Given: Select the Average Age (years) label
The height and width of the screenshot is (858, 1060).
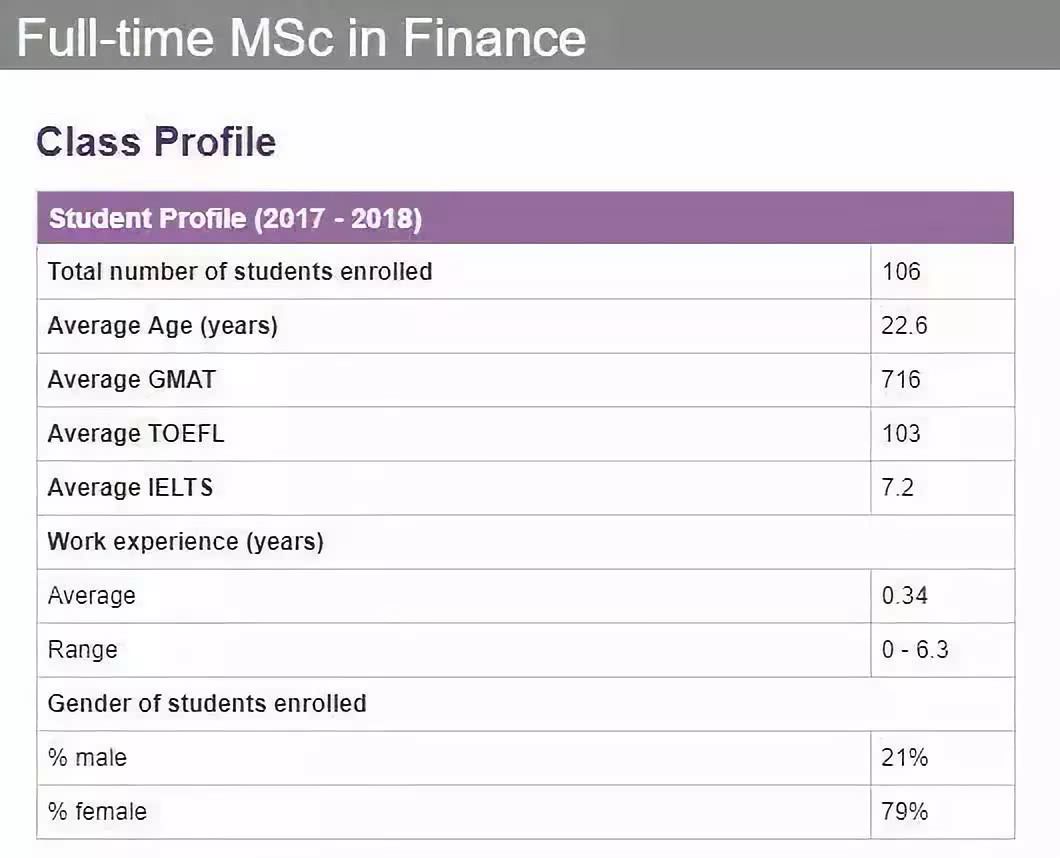Looking at the screenshot, I should 162,326.
